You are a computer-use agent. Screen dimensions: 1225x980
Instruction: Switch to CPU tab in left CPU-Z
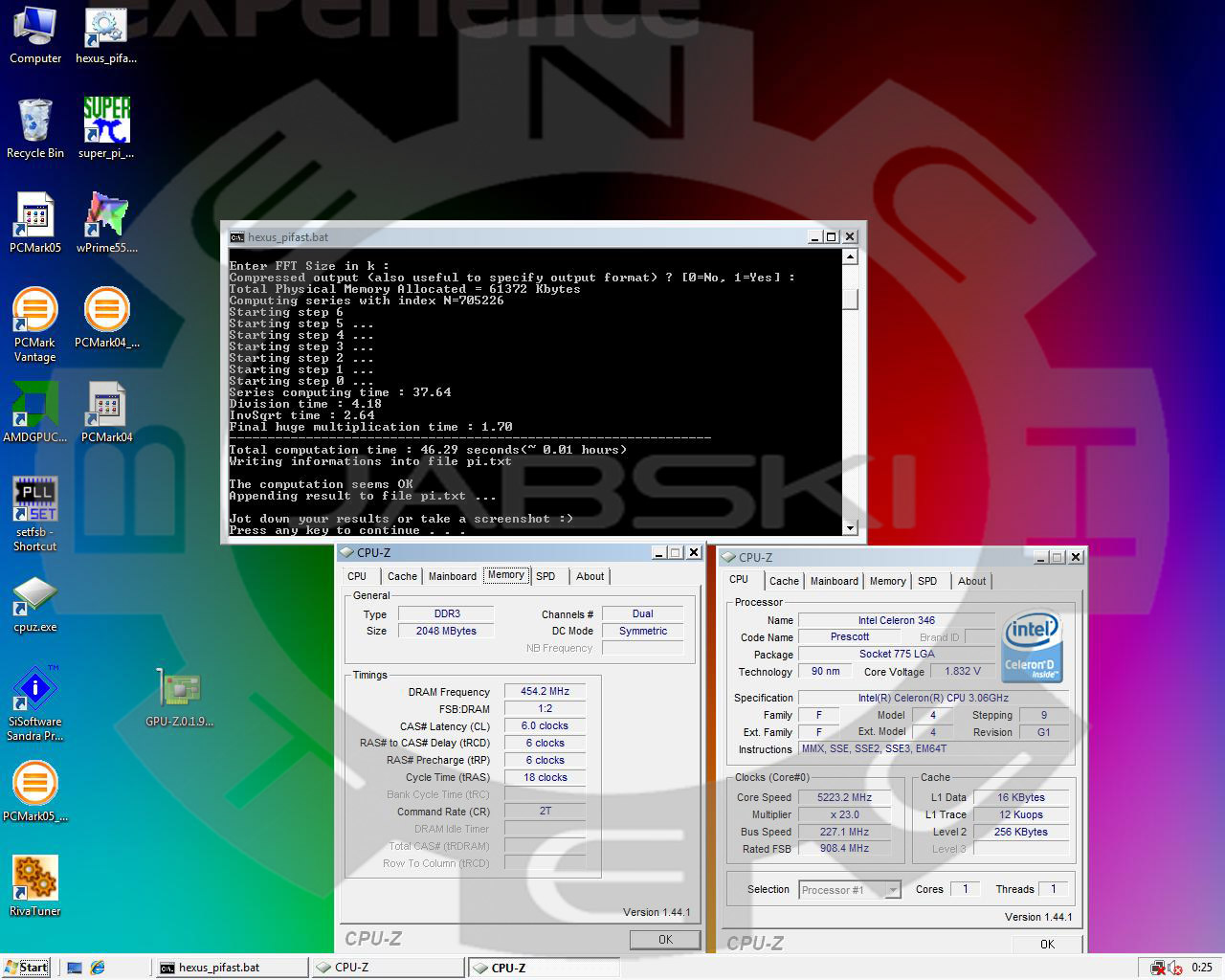[357, 576]
